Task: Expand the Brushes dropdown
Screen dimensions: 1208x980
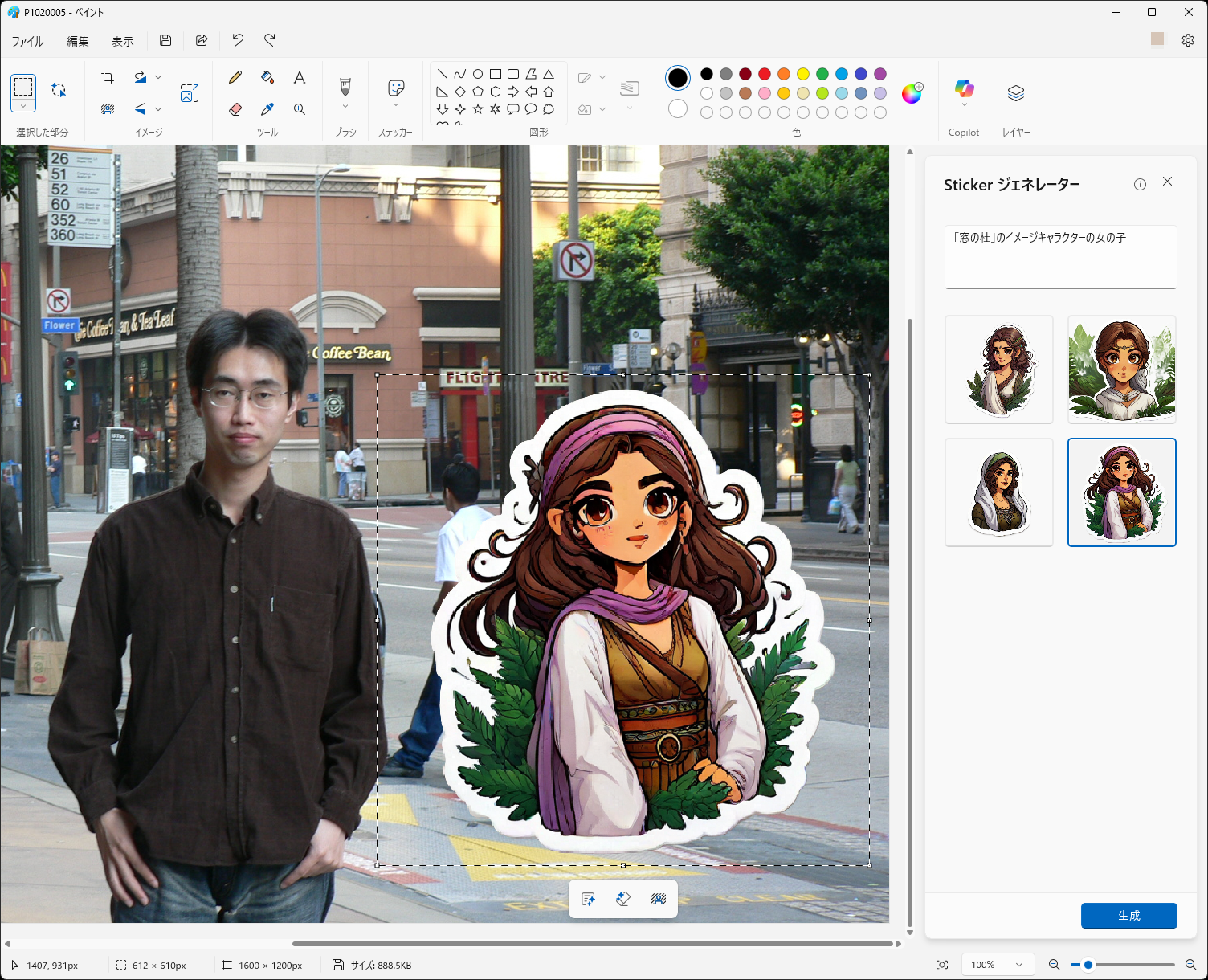Action: pos(345,106)
